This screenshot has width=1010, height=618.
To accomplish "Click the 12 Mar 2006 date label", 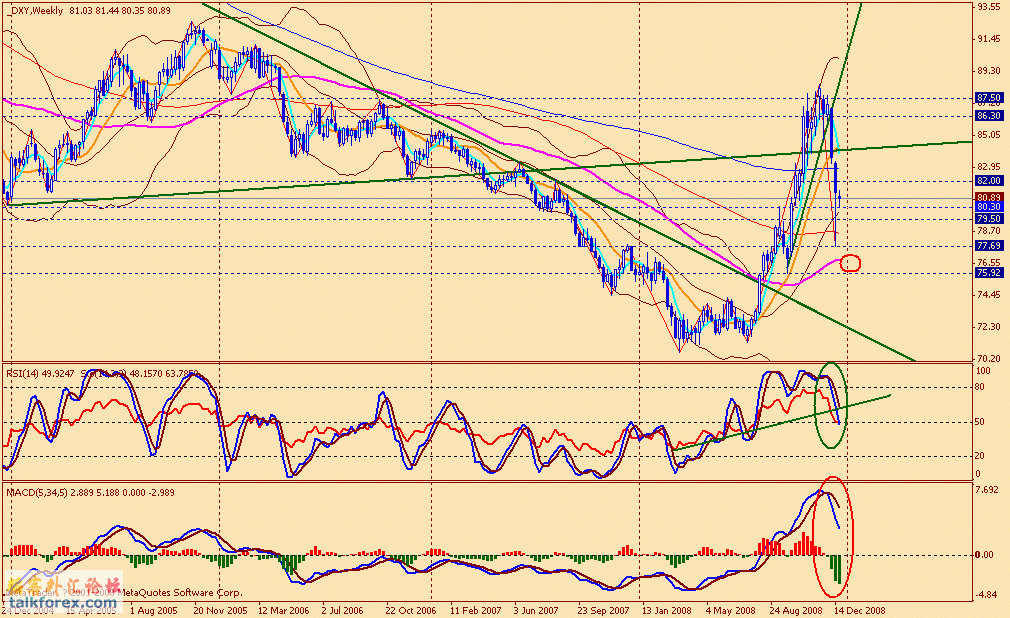I will 284,610.
